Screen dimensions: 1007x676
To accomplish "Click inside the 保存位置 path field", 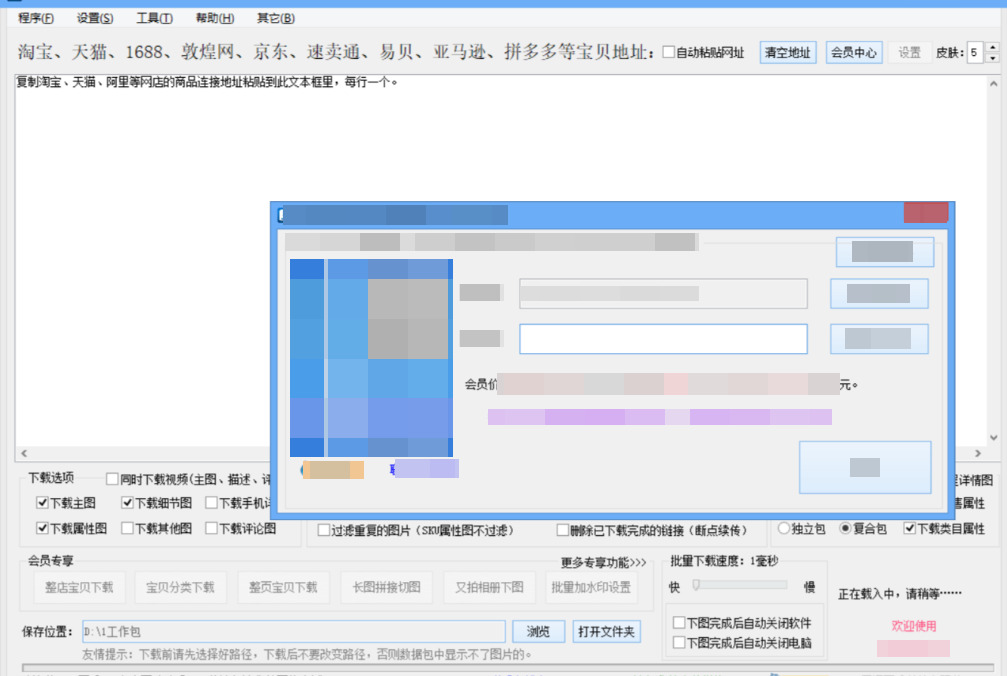I will 293,632.
